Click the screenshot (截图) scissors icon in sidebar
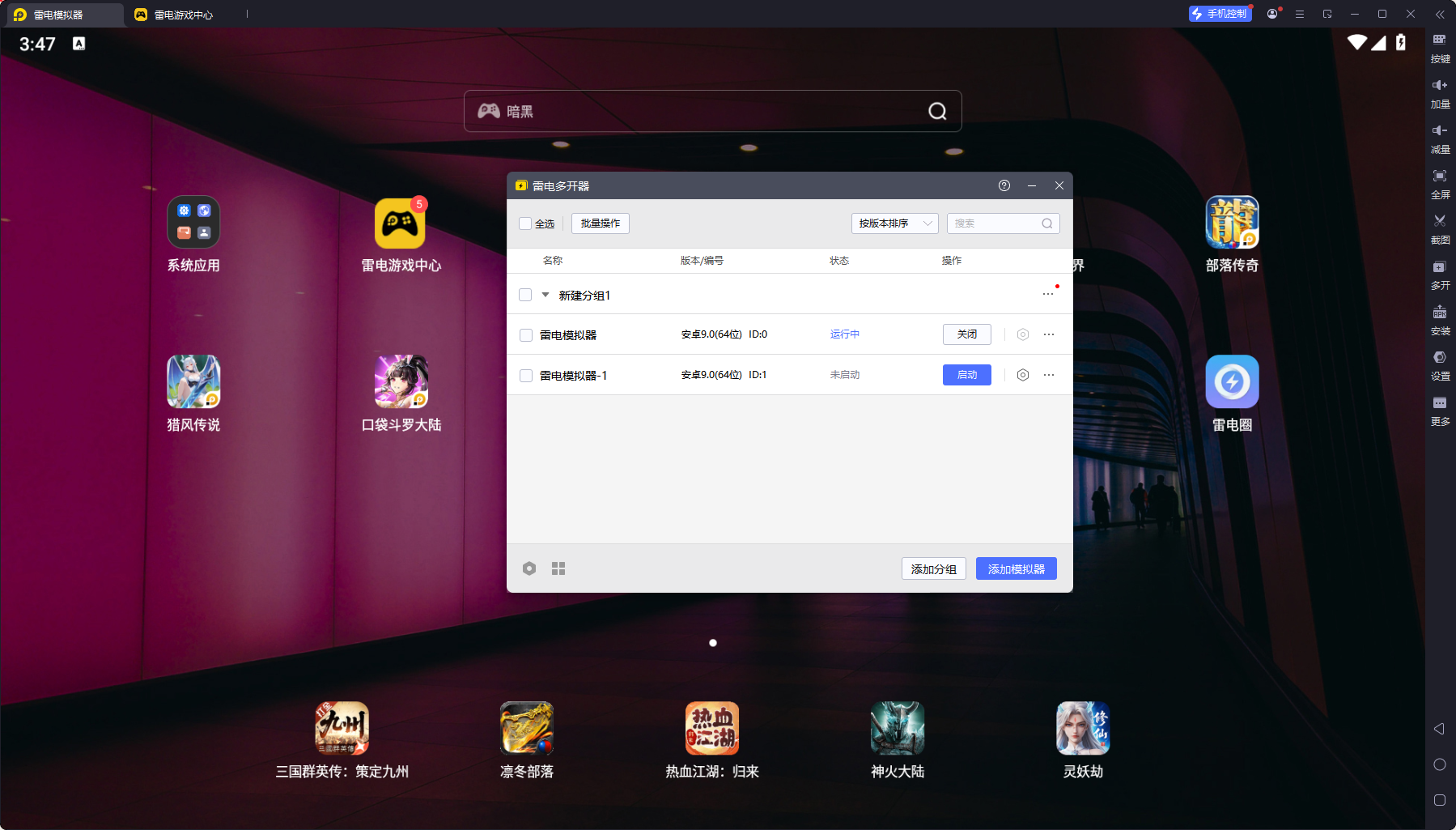 click(1440, 221)
